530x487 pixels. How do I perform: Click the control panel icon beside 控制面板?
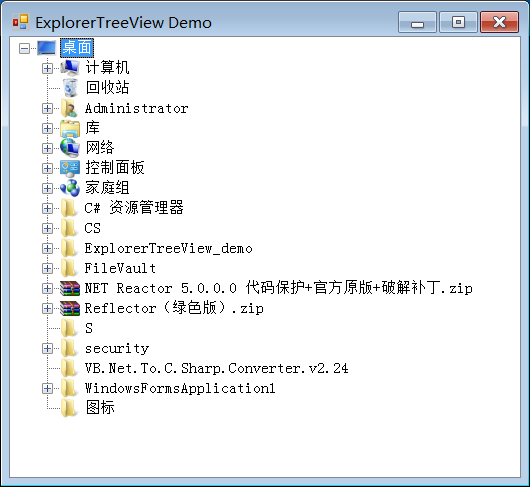(x=70, y=168)
